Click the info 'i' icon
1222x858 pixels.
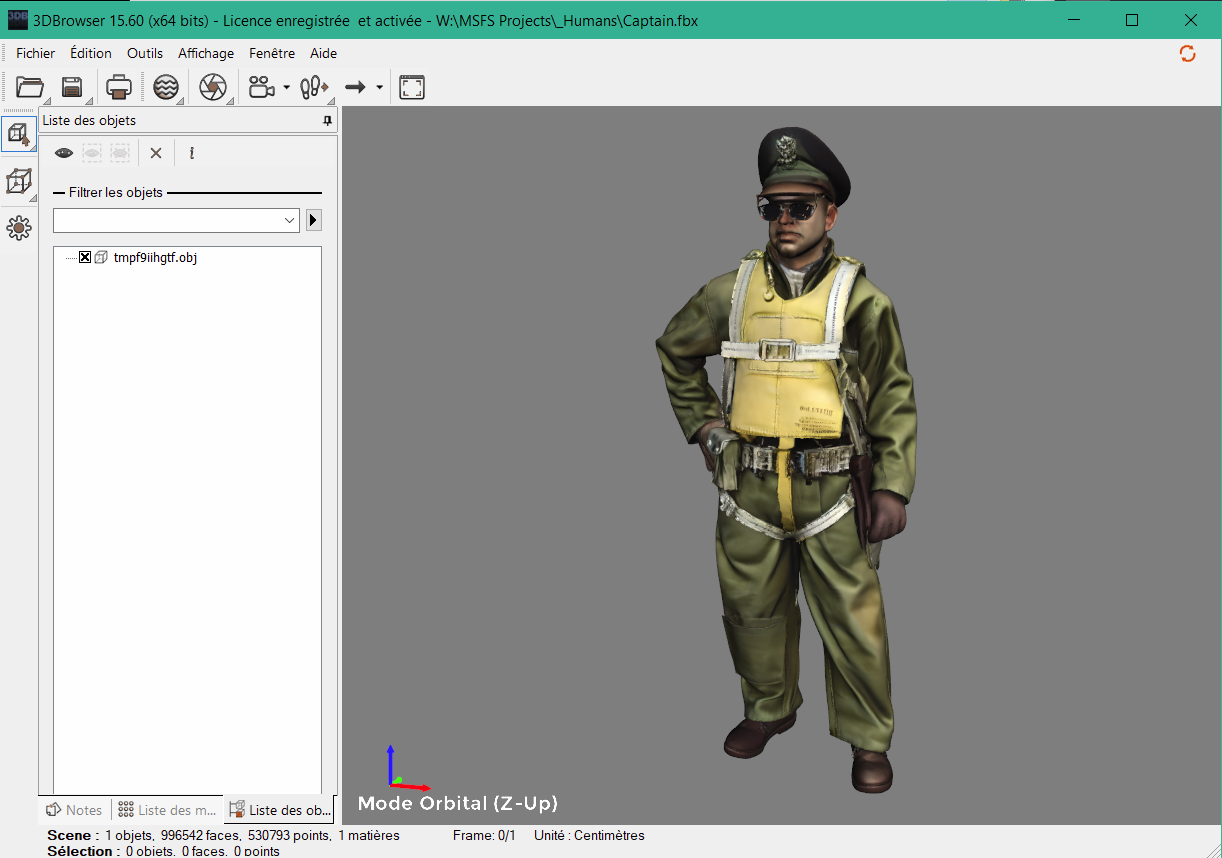tap(191, 153)
